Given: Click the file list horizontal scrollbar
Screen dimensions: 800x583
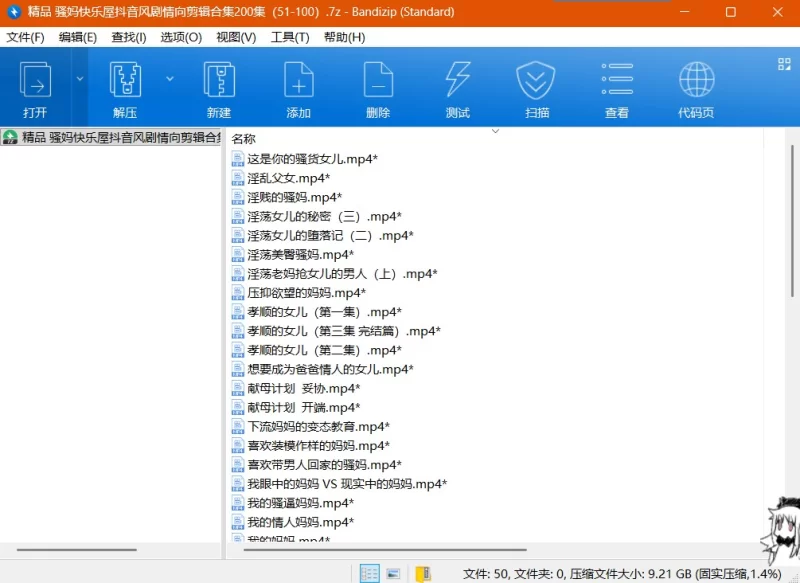Looking at the screenshot, I should click(x=385, y=550).
